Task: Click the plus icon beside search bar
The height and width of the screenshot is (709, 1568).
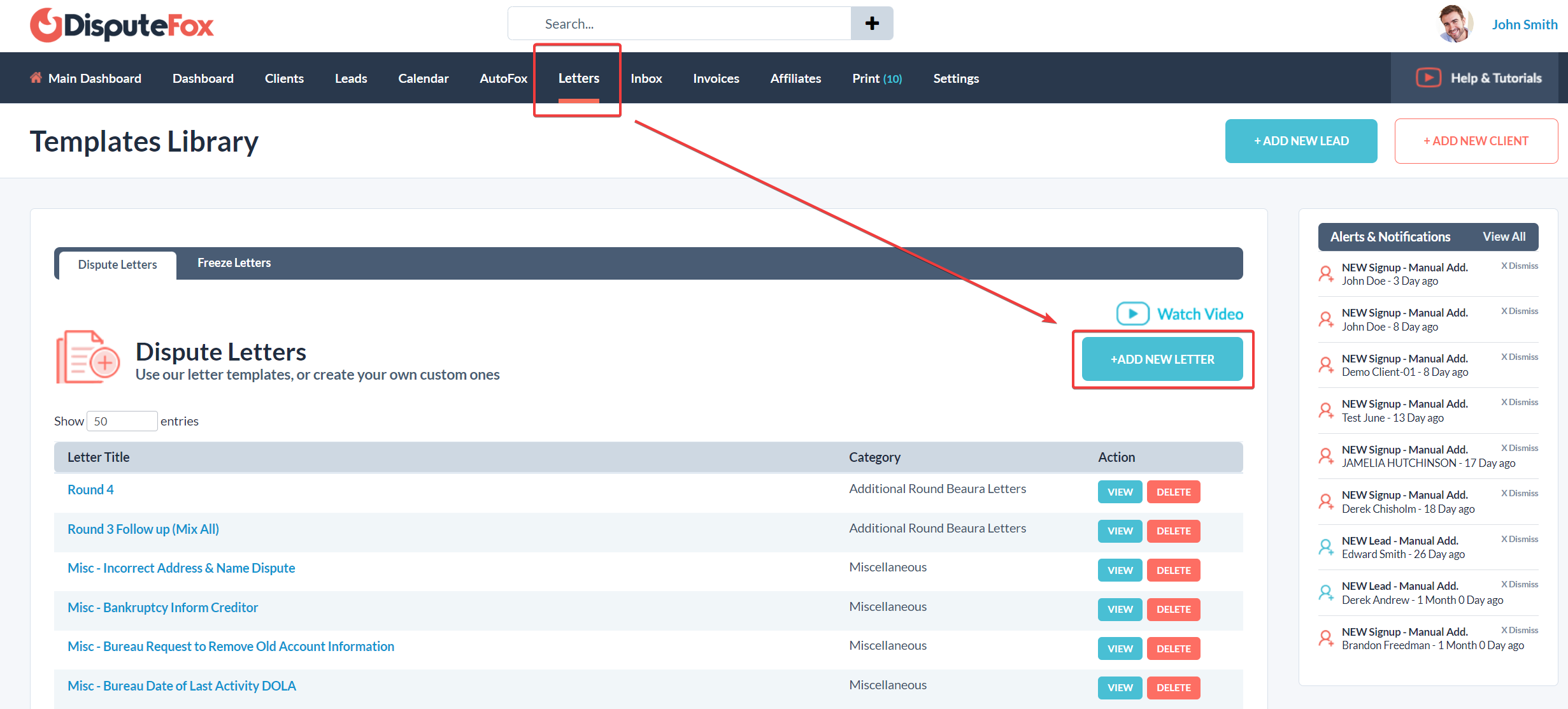Action: 872,24
